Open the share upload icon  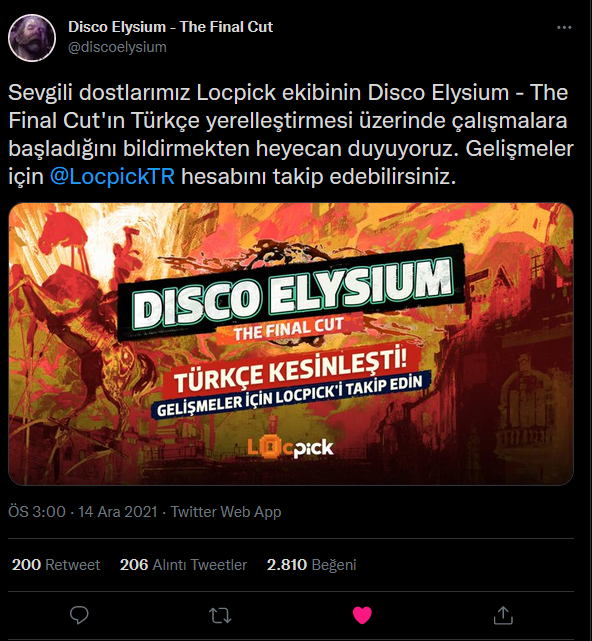click(x=503, y=615)
